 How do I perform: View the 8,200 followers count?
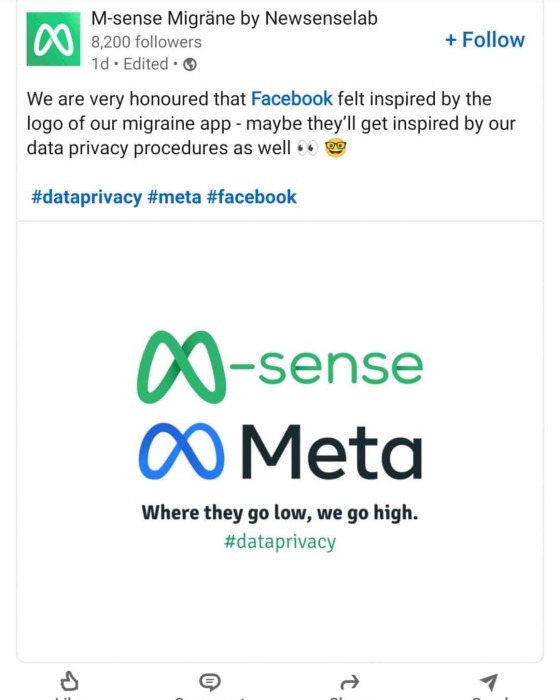click(146, 42)
